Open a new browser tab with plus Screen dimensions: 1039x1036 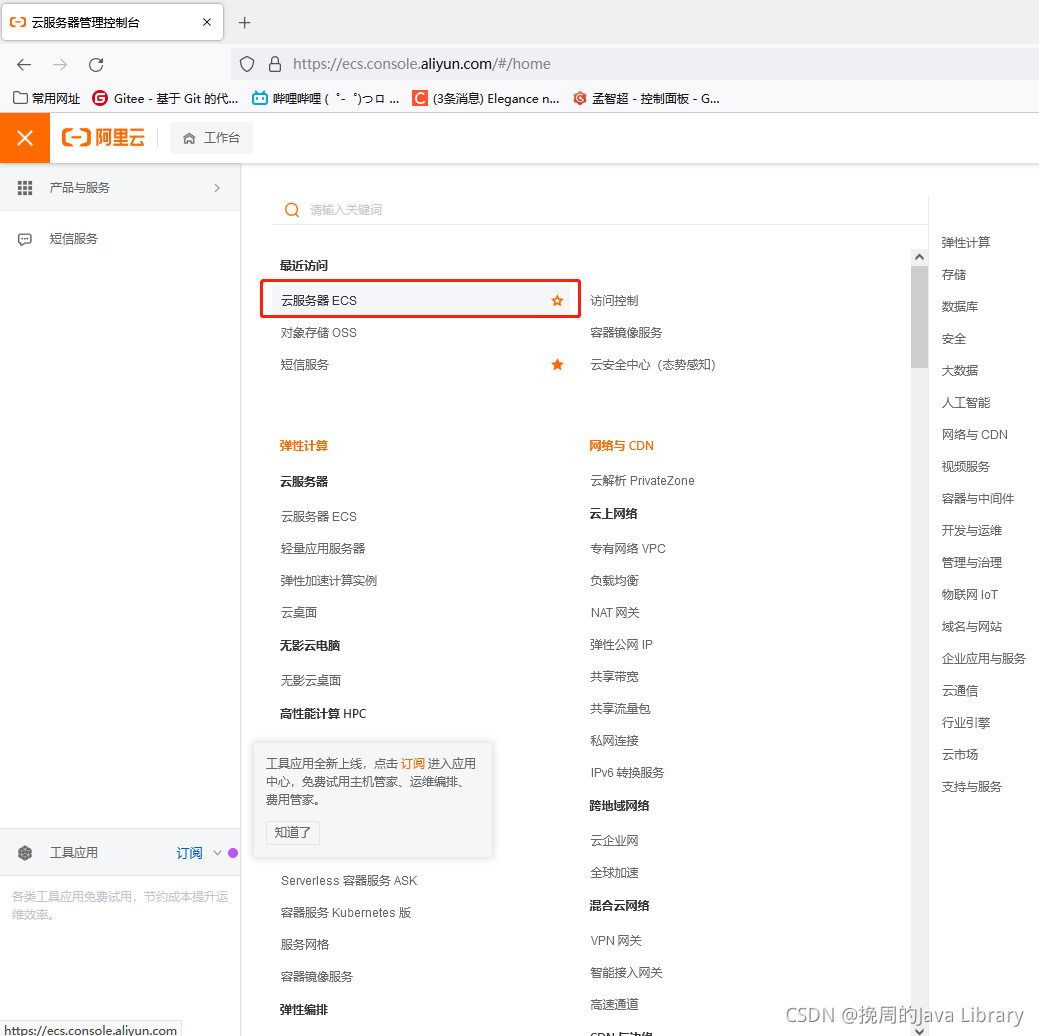pyautogui.click(x=245, y=23)
